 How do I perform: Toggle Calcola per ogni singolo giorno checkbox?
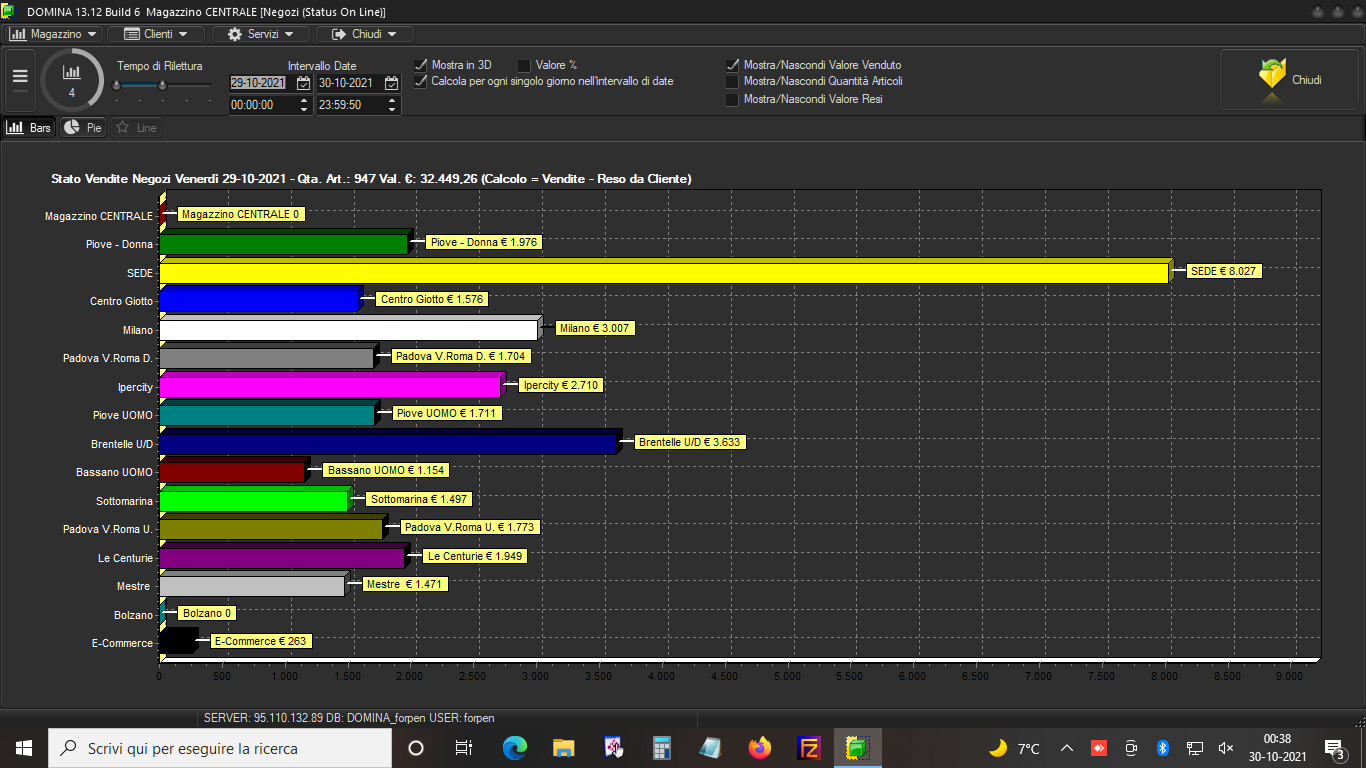coord(421,81)
